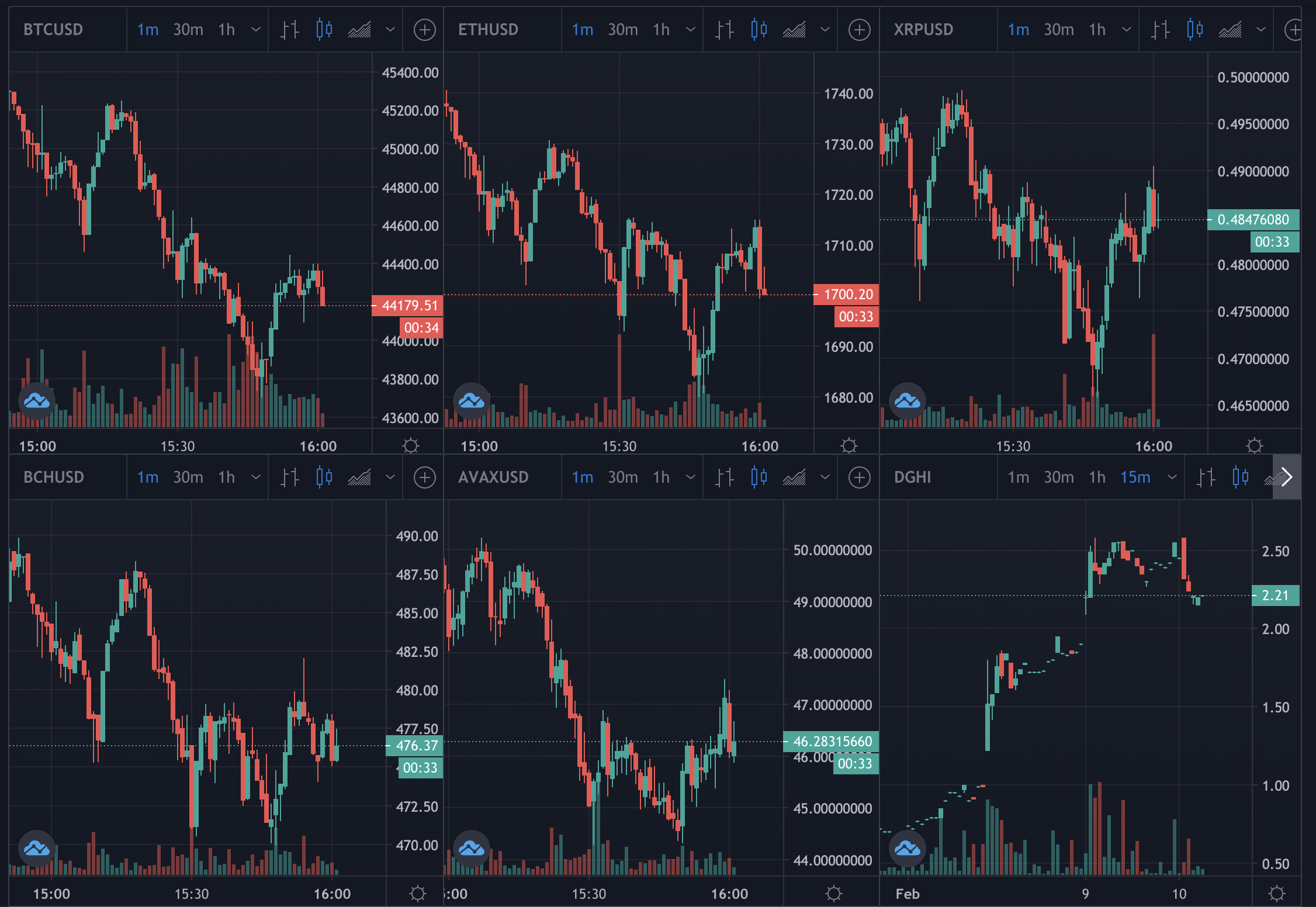Click the AVAXUSD symbol label

(x=493, y=477)
